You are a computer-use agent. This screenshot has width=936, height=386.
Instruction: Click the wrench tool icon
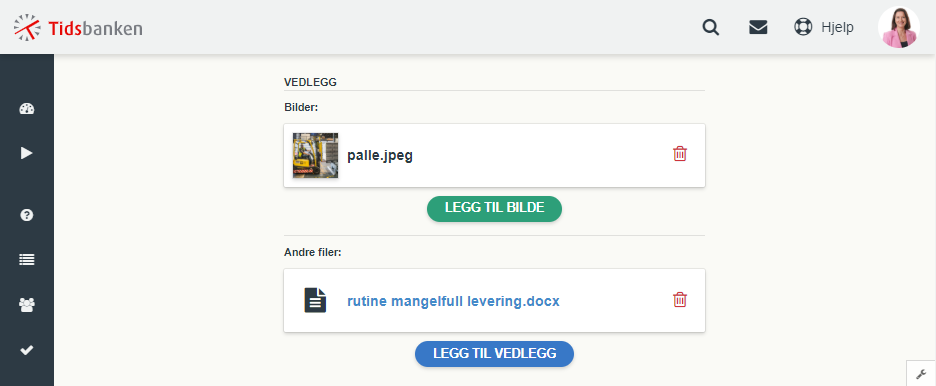pos(921,373)
